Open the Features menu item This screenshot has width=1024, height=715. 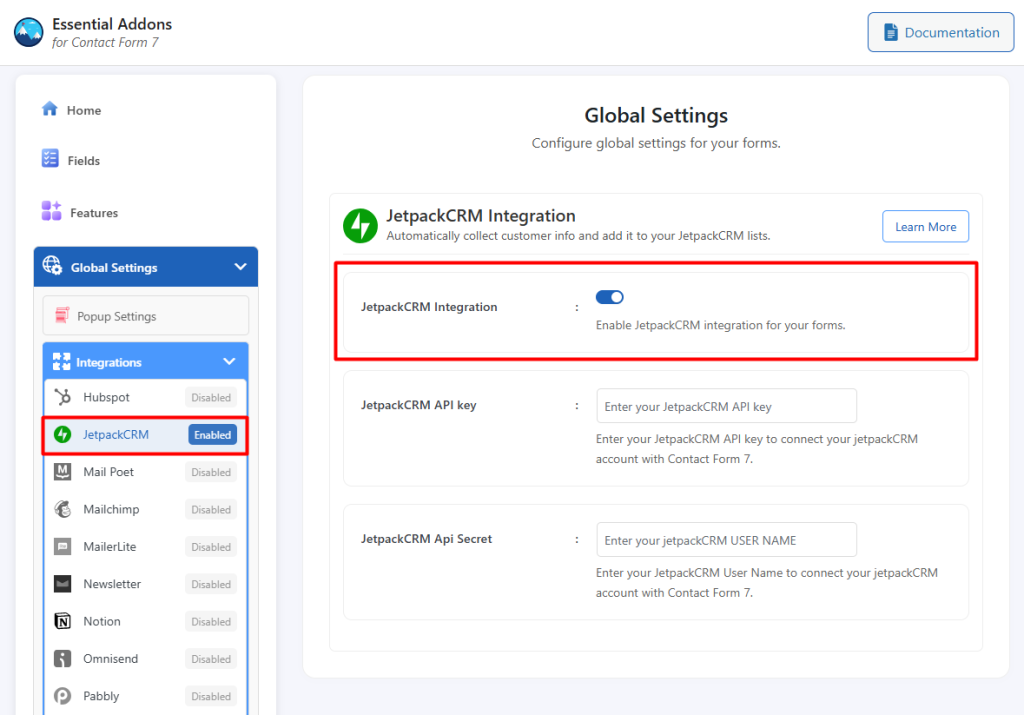[94, 213]
